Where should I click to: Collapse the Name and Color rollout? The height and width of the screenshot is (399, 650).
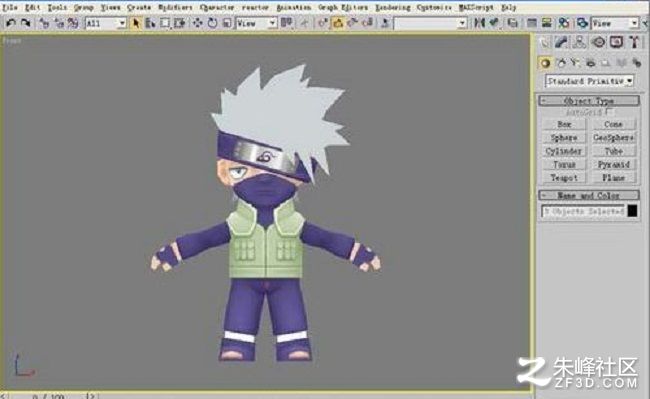click(x=589, y=195)
